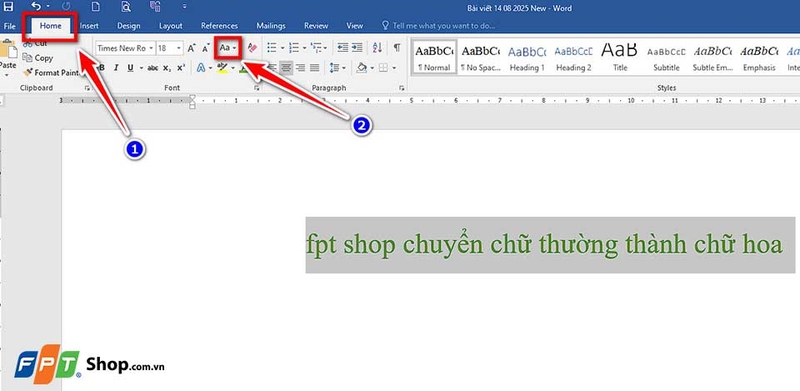The image size is (800, 391).
Task: Apply the No Spacing style
Action: [x=480, y=58]
